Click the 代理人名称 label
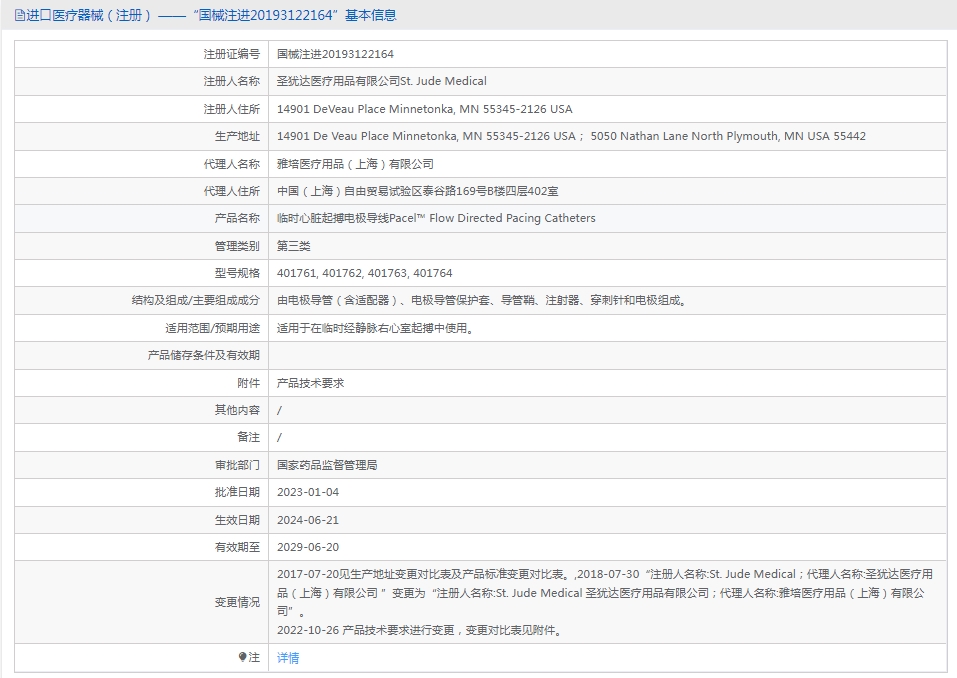Screen dimensions: 957x678 click(231, 164)
